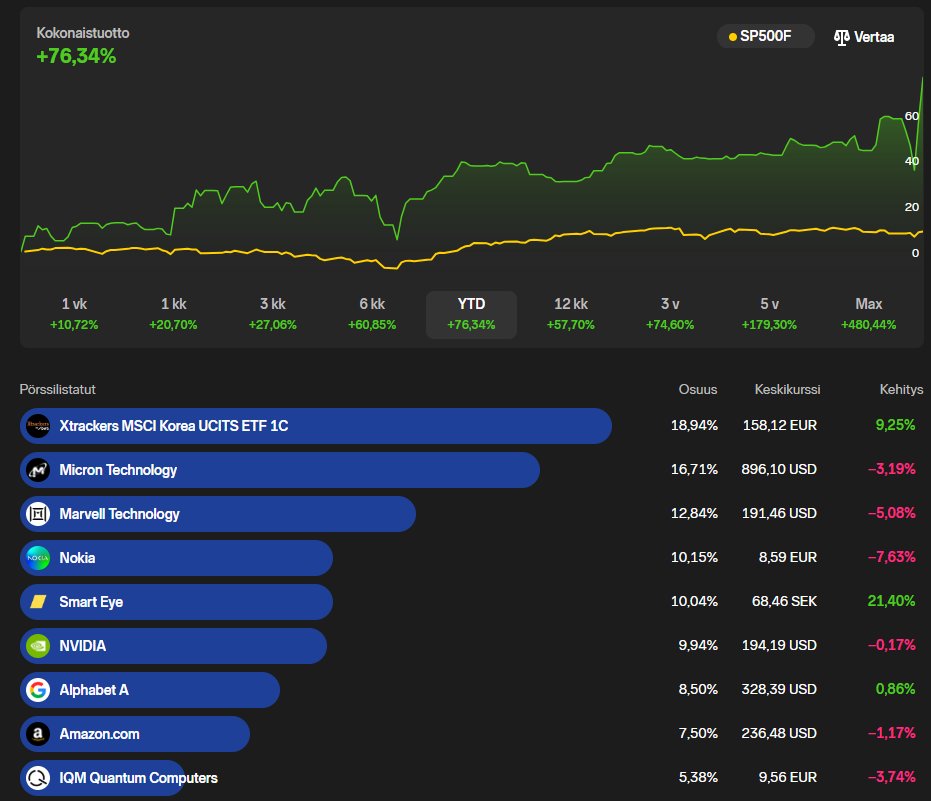
Task: Show the 5 v return period
Action: pos(769,314)
